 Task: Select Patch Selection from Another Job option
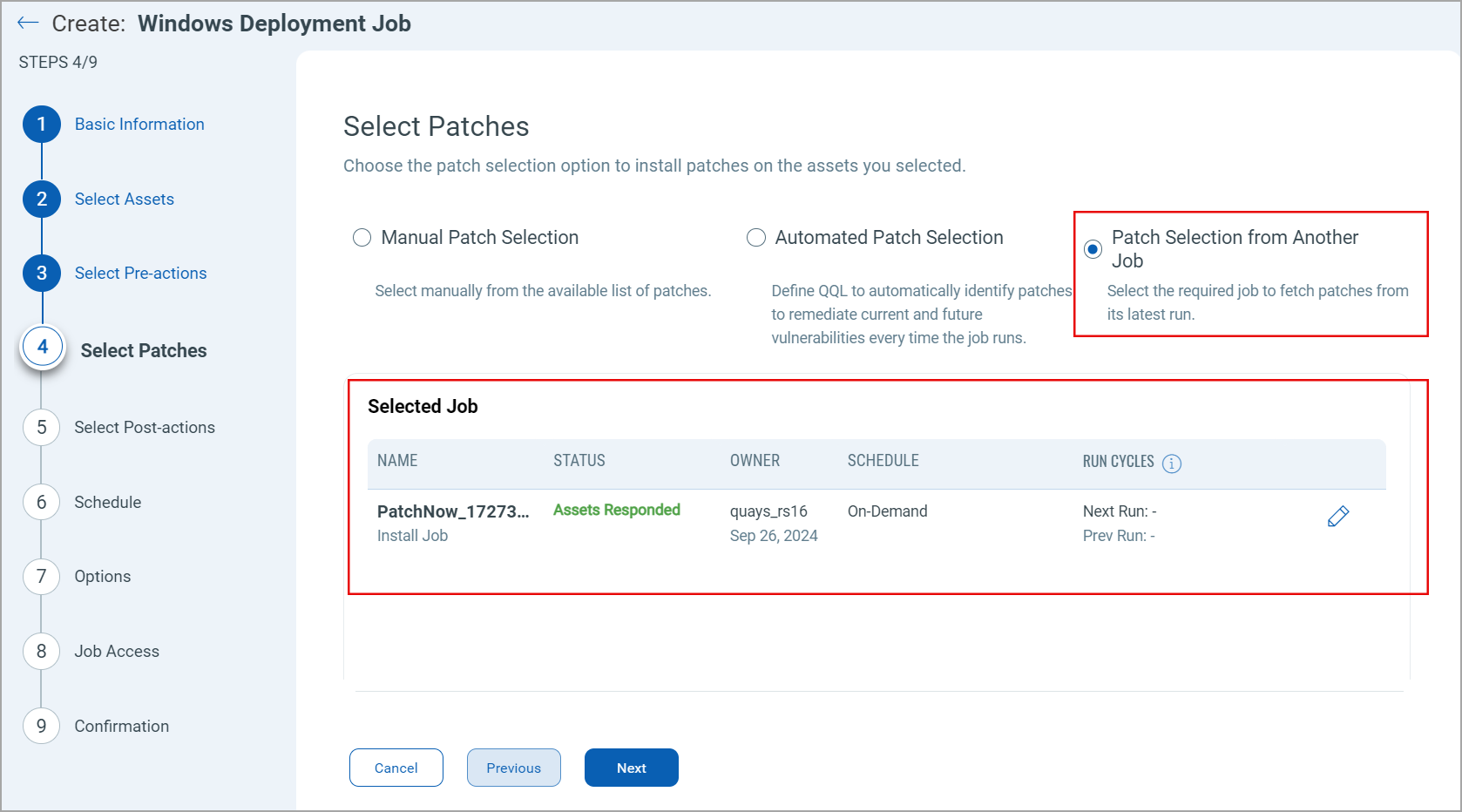(x=1093, y=248)
